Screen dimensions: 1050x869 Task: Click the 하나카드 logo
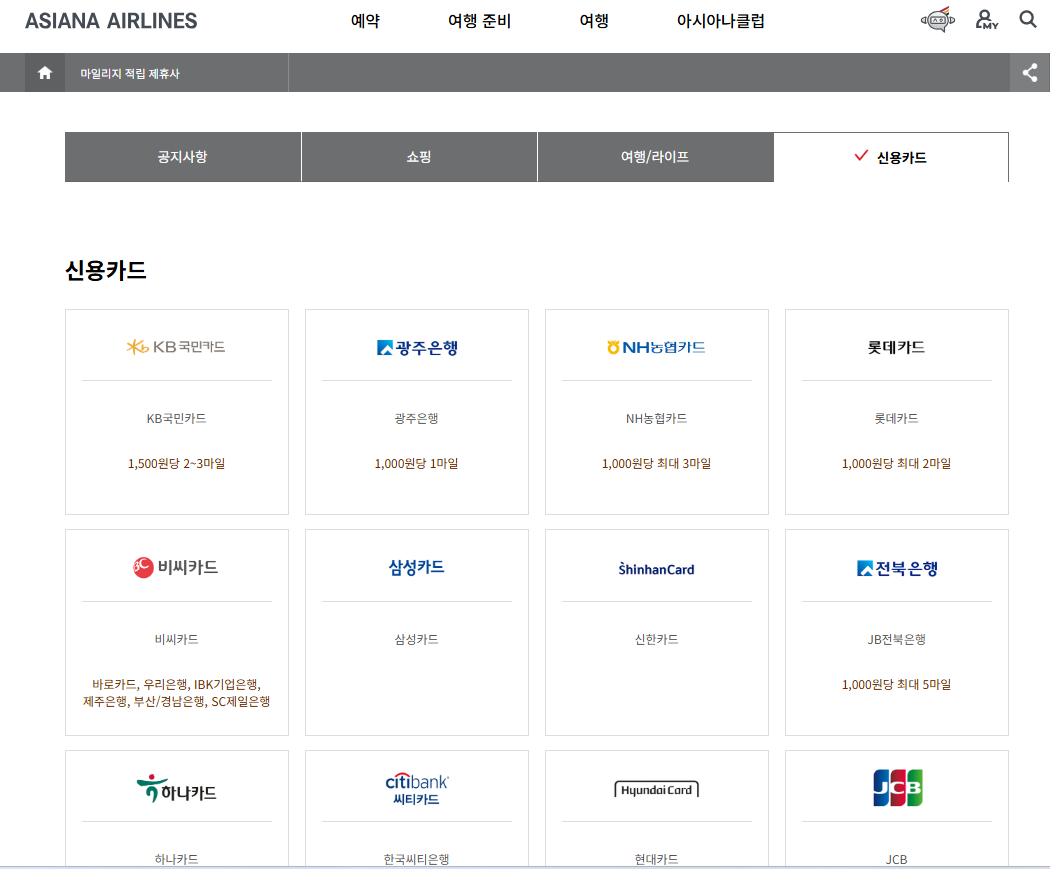(176, 789)
